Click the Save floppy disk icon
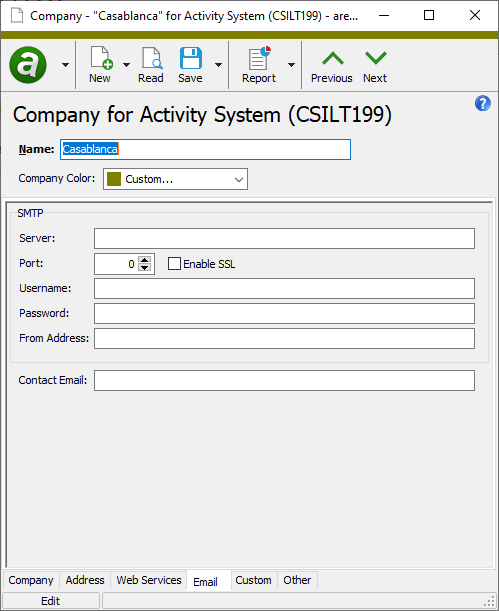This screenshot has height=611, width=499. click(190, 58)
